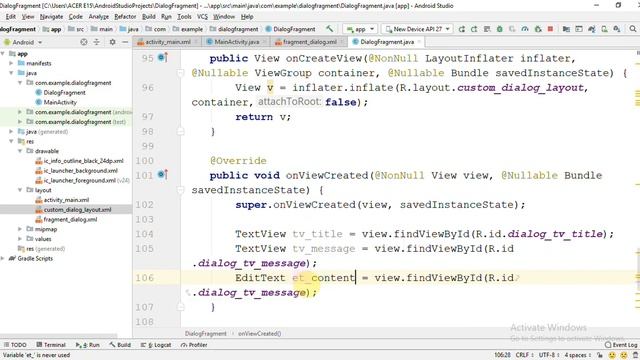
Task: Open the Refactor menu
Action: [x=125, y=17]
